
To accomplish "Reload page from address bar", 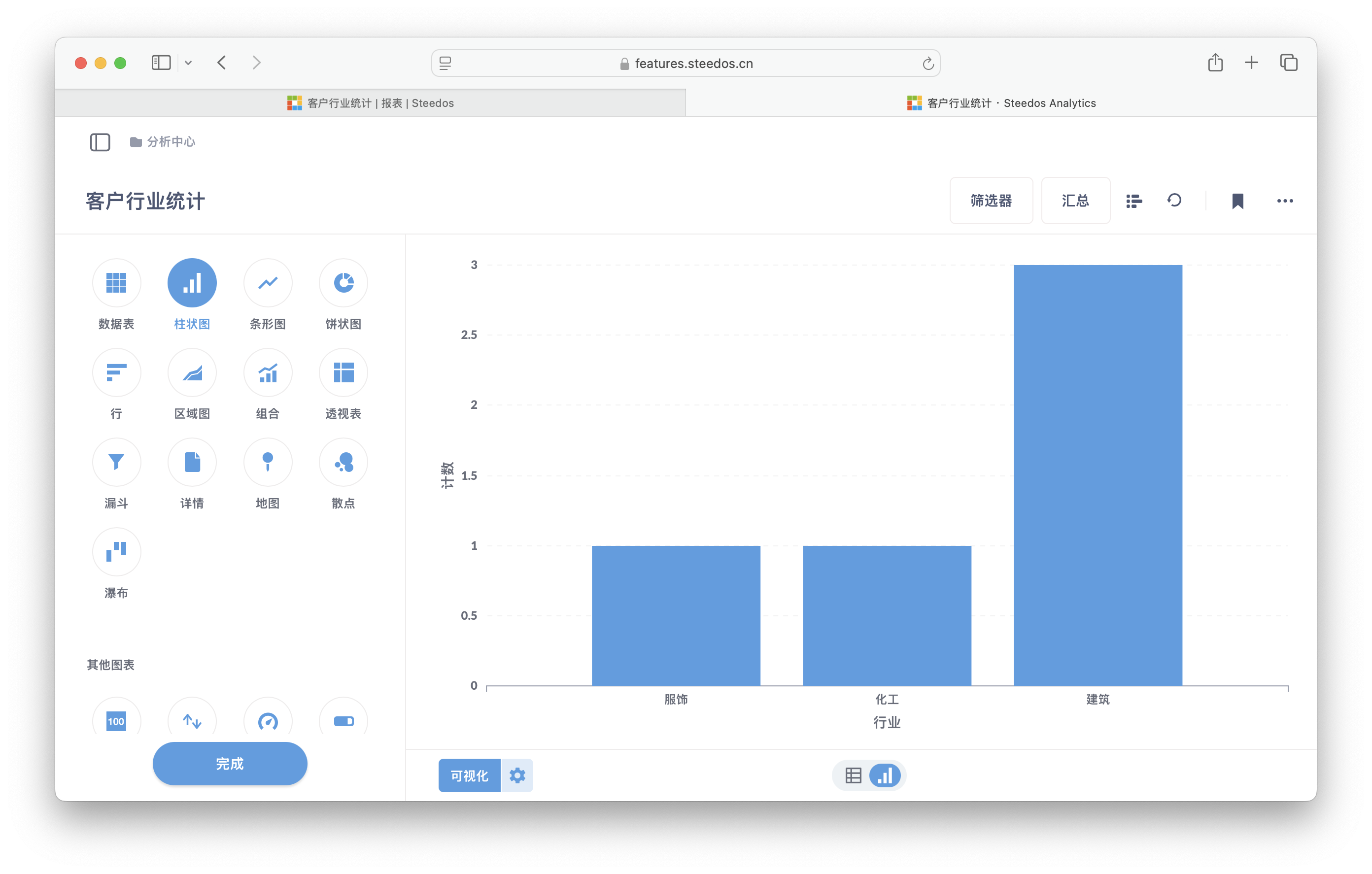I will tap(927, 63).
